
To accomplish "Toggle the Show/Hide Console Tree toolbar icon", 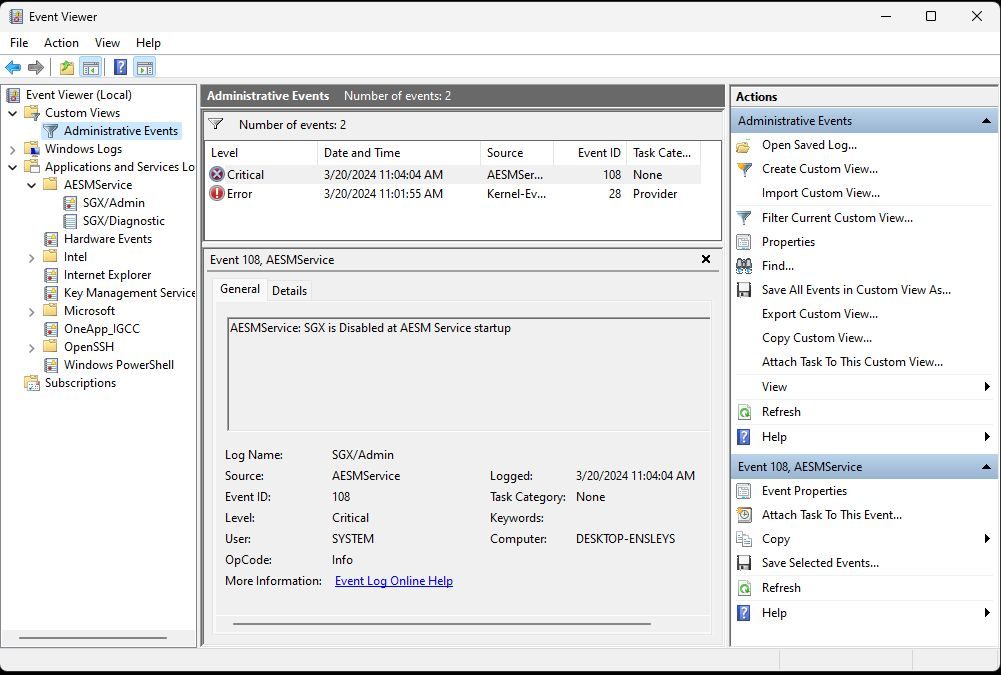I will pyautogui.click(x=91, y=67).
